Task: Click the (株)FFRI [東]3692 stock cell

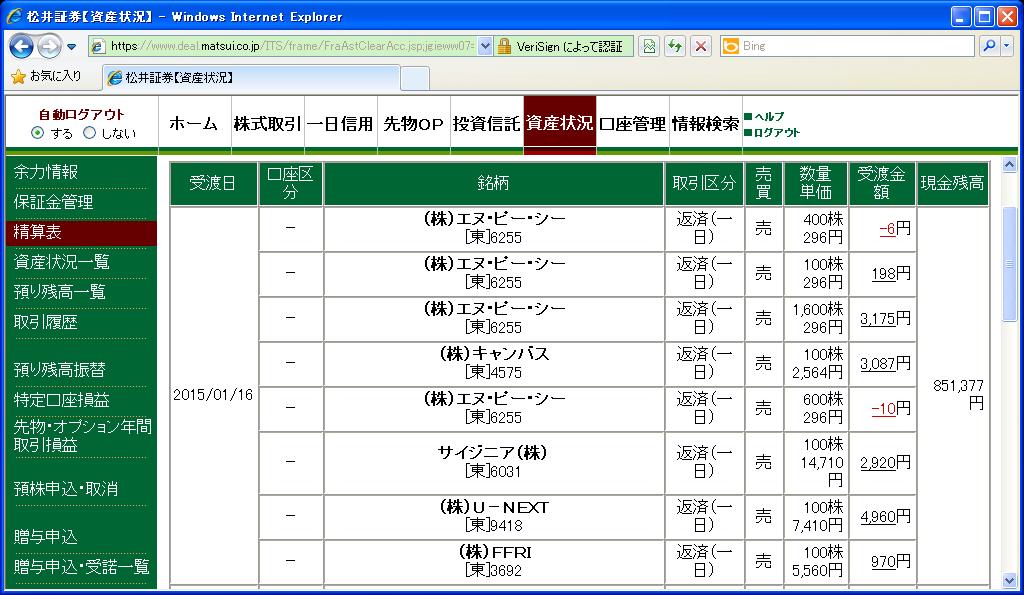Action: [494, 561]
